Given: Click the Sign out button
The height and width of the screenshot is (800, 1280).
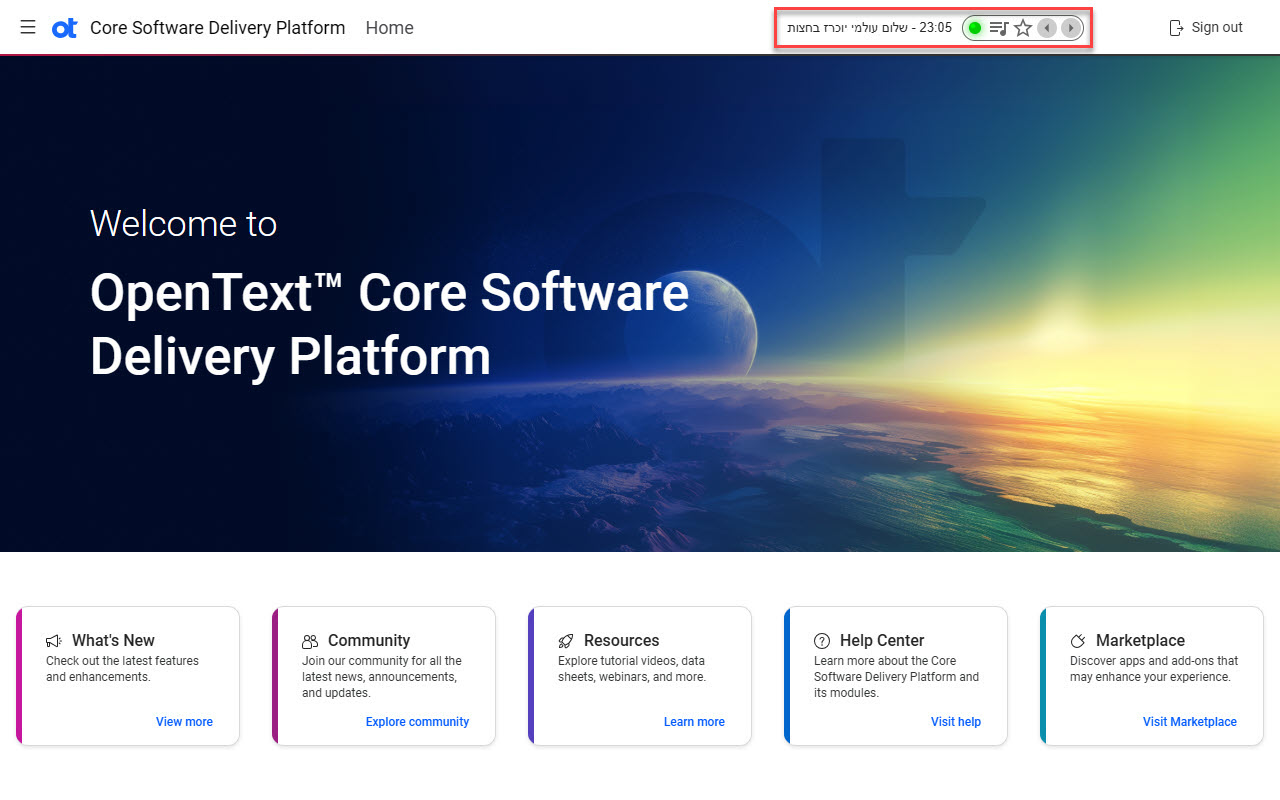Looking at the screenshot, I should click(1206, 28).
